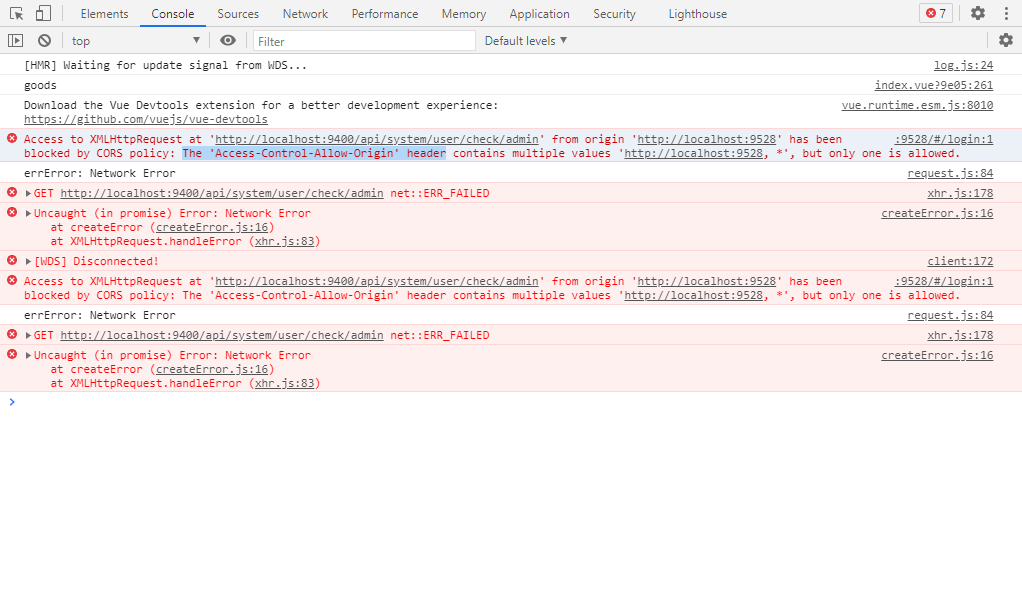1022x601 pixels.
Task: Click the first origin 'http://localhost:9528' link in top CORS error
Action: coord(707,139)
